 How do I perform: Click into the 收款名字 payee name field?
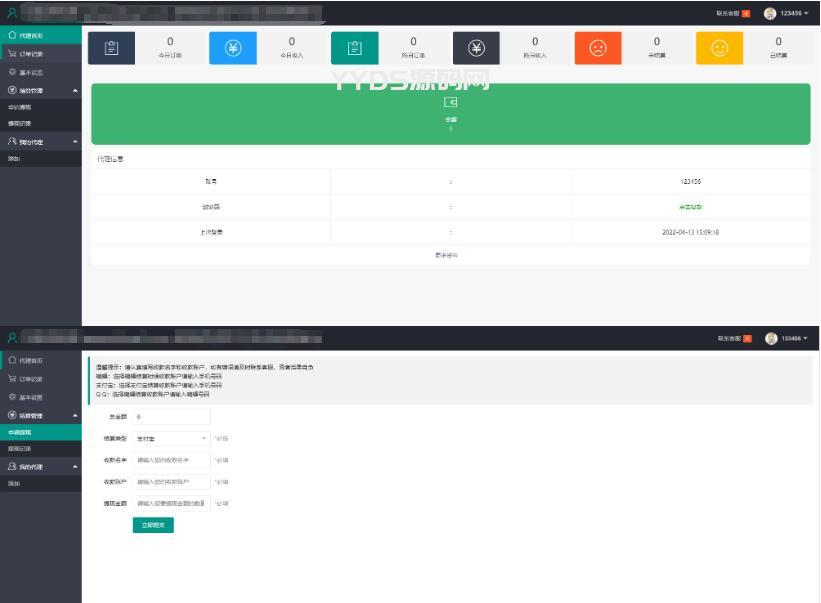click(171, 460)
